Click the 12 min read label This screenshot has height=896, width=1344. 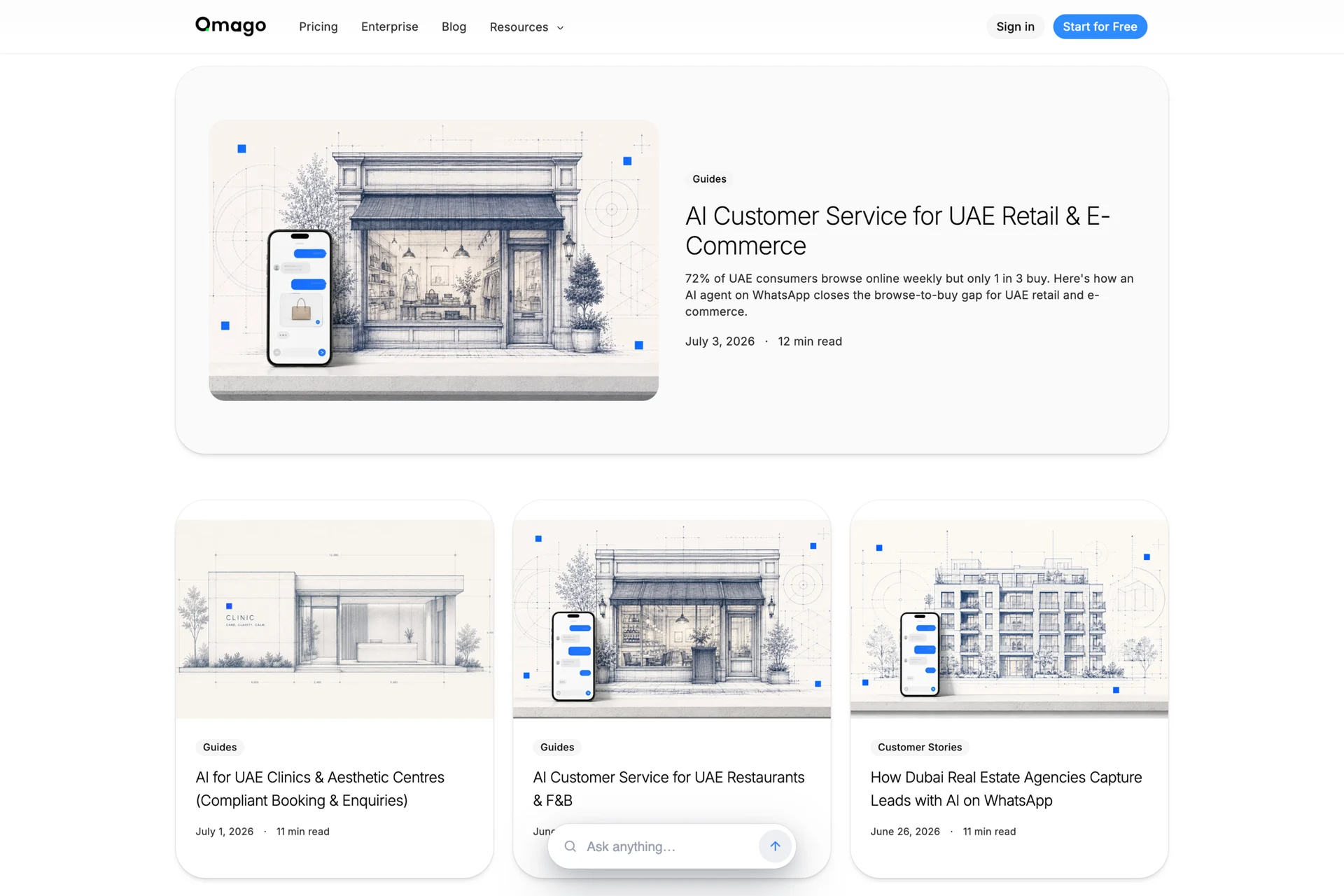click(x=810, y=342)
